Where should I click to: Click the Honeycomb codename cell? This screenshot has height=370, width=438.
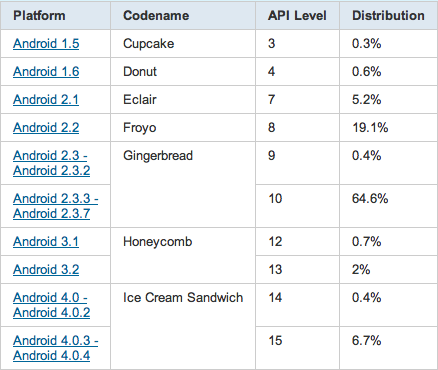(183, 256)
